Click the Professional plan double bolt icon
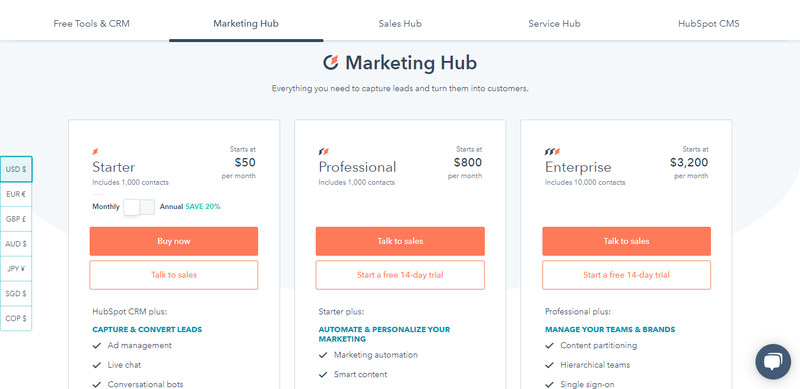The height and width of the screenshot is (389, 800). coord(324,152)
